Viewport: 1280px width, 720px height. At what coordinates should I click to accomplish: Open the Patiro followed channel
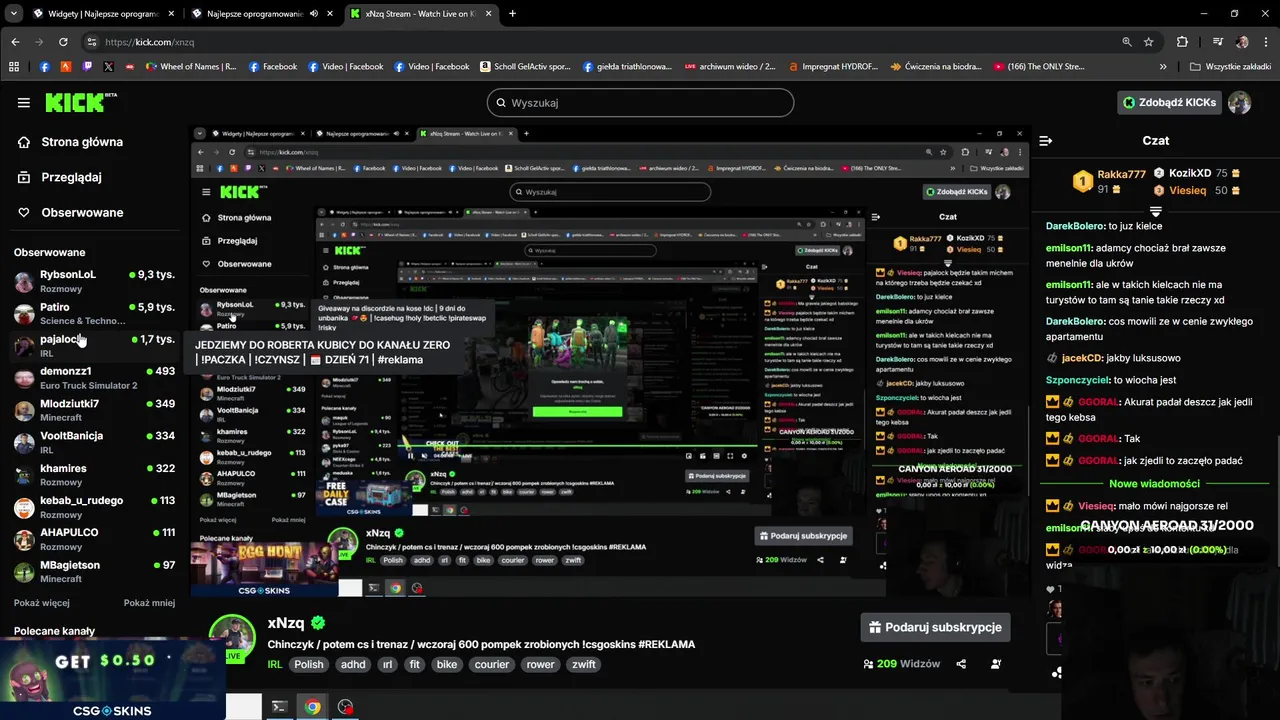[95, 313]
